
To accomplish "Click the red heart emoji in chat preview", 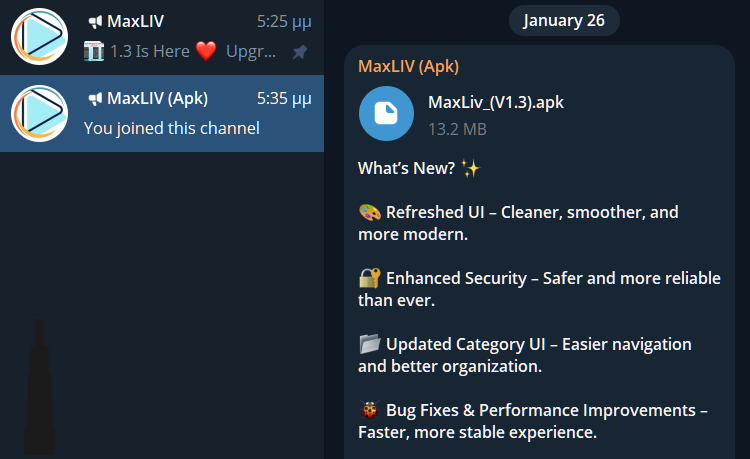I will tap(206, 51).
